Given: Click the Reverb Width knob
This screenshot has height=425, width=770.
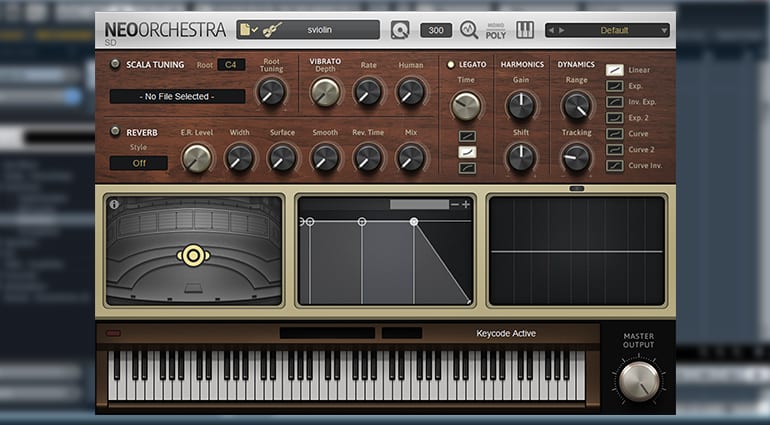Looking at the screenshot, I should pyautogui.click(x=240, y=158).
